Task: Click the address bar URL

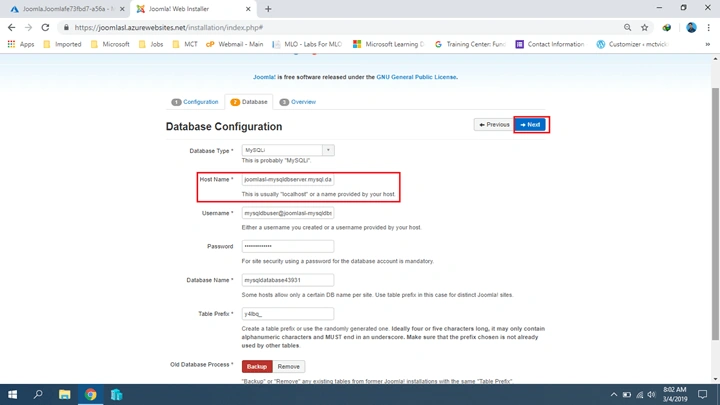Action: point(169,28)
